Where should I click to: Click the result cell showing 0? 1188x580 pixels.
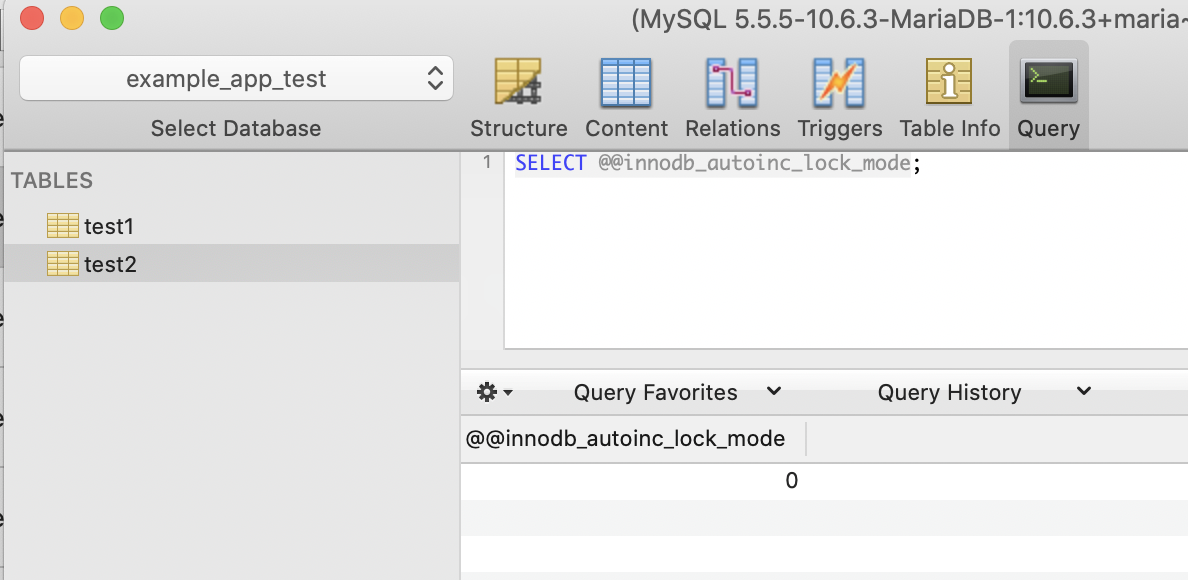791,480
